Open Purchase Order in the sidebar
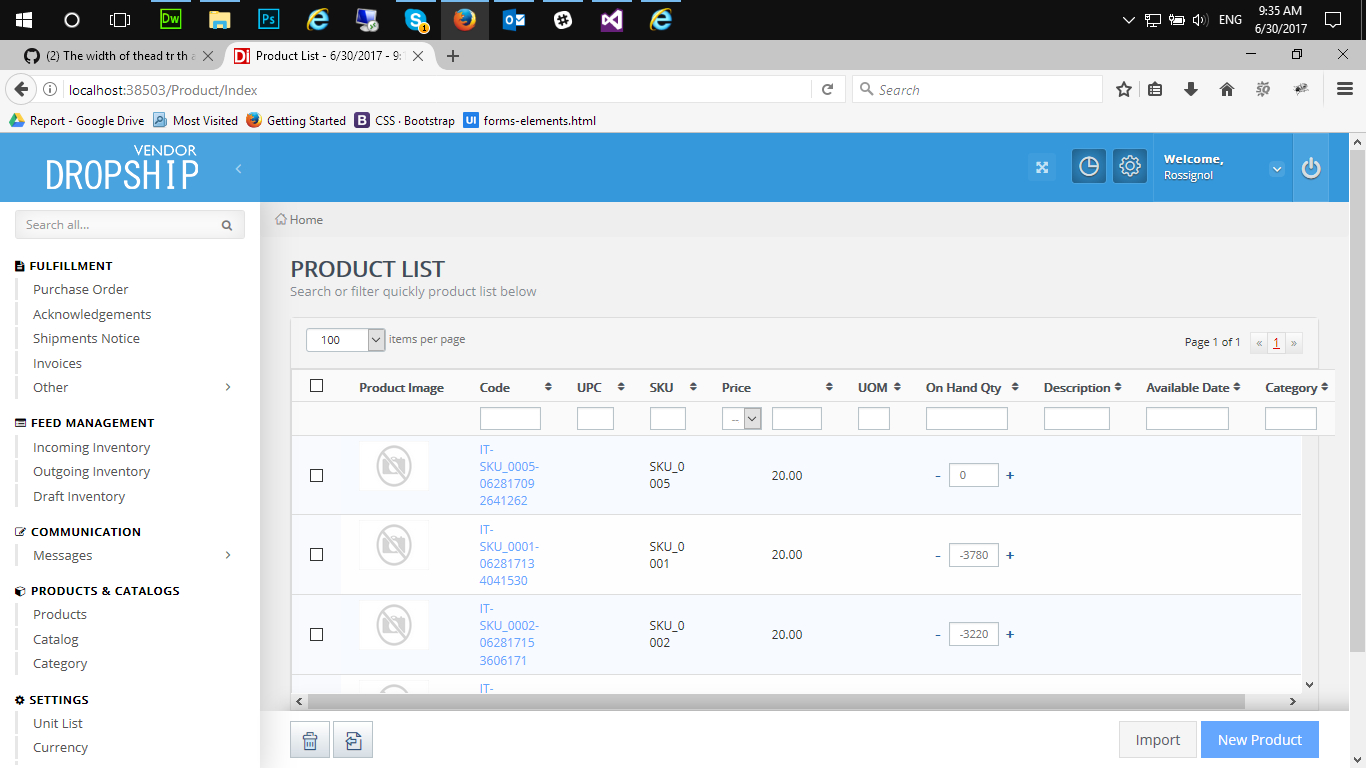 click(x=81, y=289)
